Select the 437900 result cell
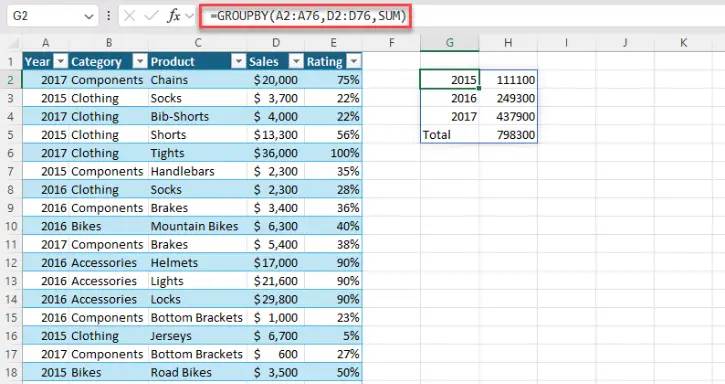The image size is (725, 384). click(x=508, y=116)
